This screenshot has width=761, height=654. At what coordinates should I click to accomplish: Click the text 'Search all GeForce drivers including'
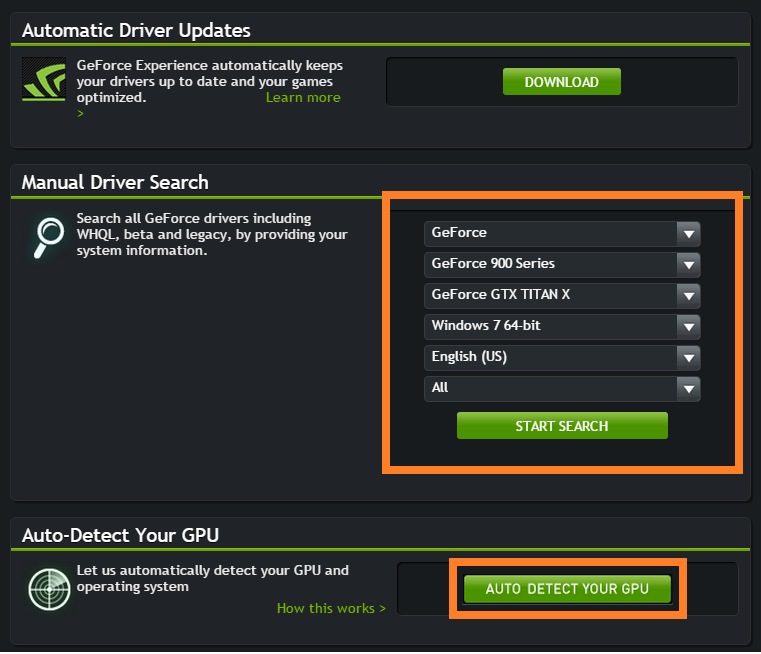pyautogui.click(x=194, y=218)
